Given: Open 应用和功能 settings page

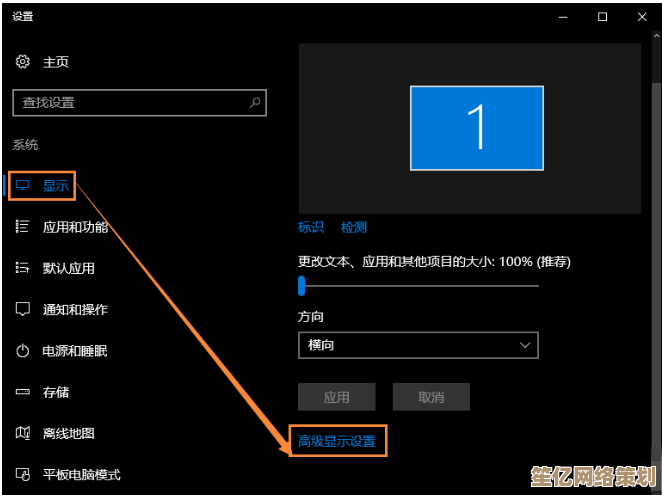Looking at the screenshot, I should coord(75,227).
